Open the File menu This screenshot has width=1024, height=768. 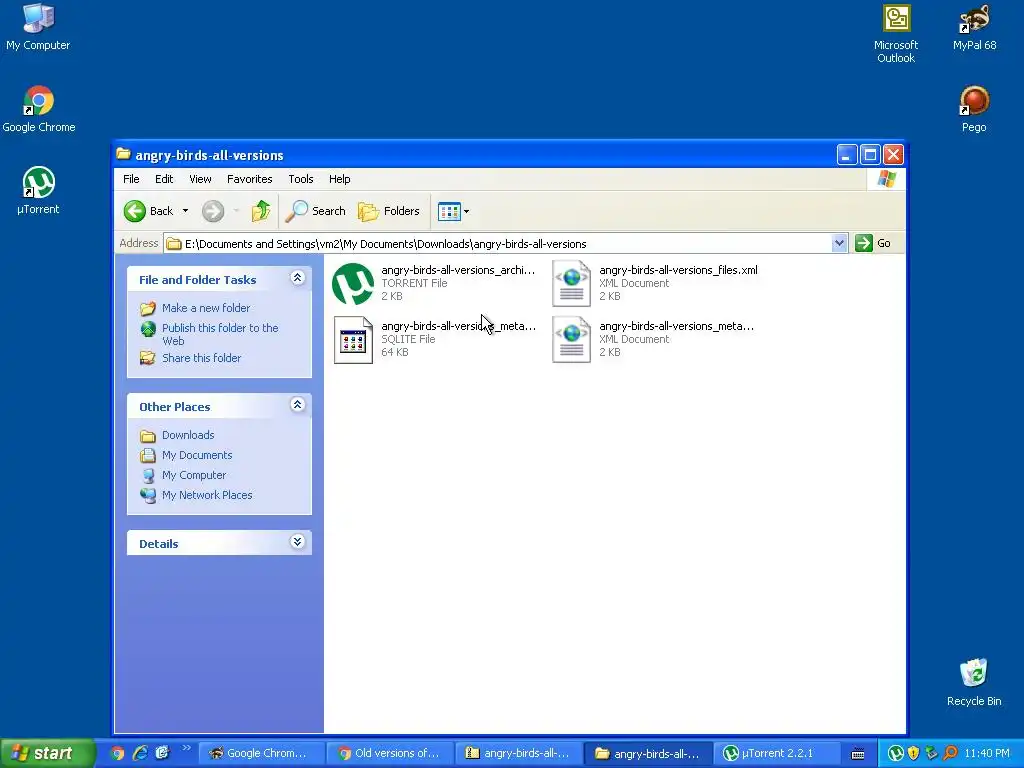pos(131,179)
